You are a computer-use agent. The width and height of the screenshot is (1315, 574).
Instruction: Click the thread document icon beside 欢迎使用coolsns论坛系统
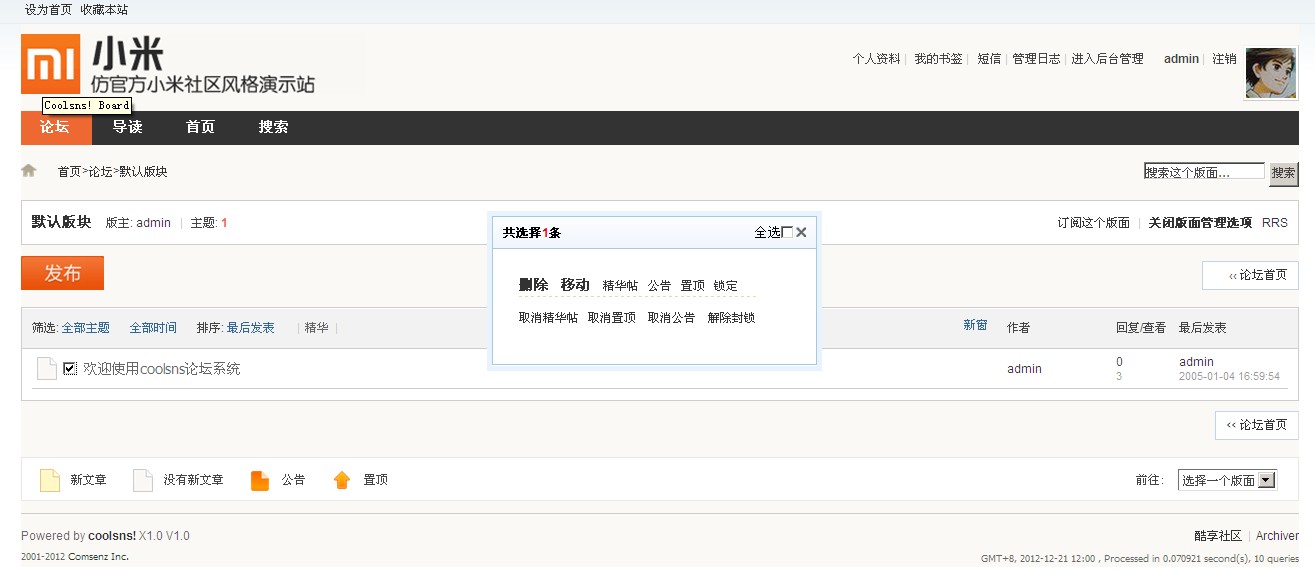point(47,369)
